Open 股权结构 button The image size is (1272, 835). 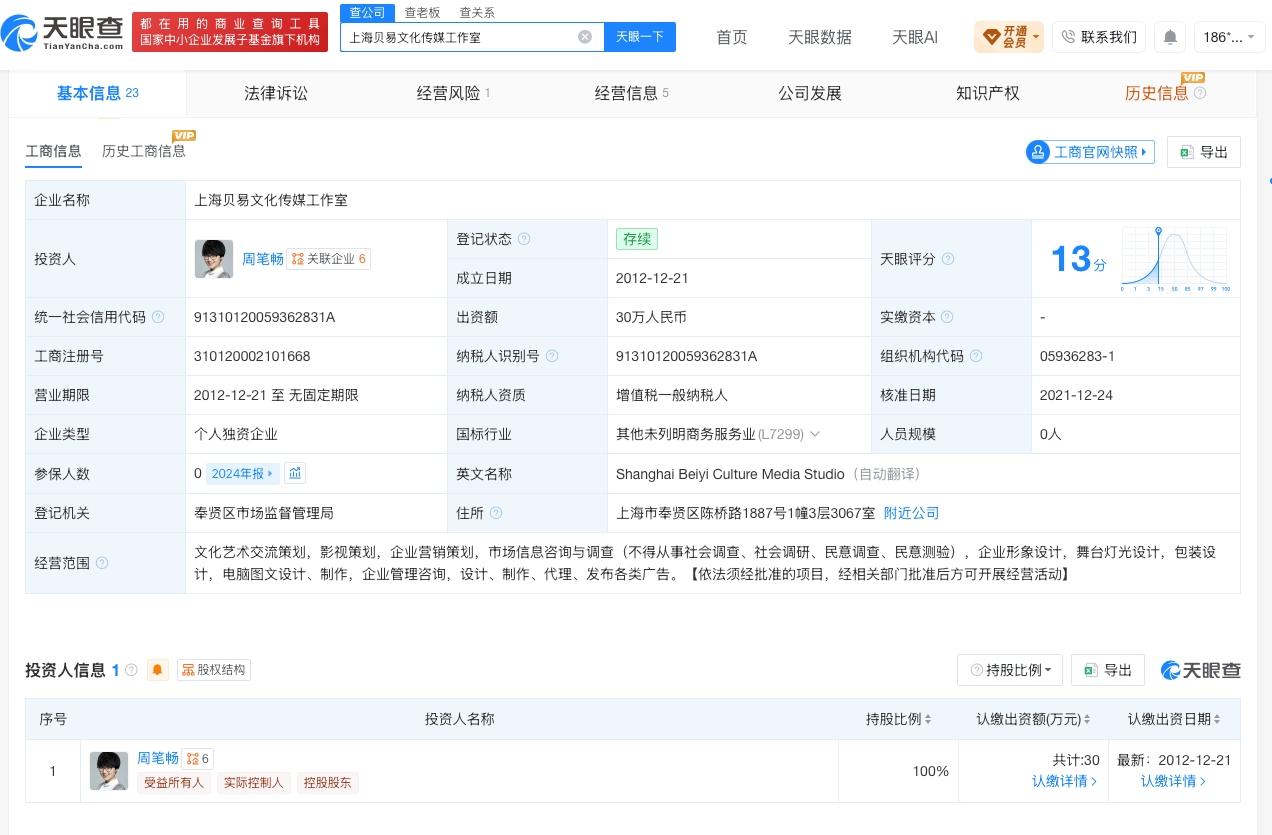click(x=214, y=670)
